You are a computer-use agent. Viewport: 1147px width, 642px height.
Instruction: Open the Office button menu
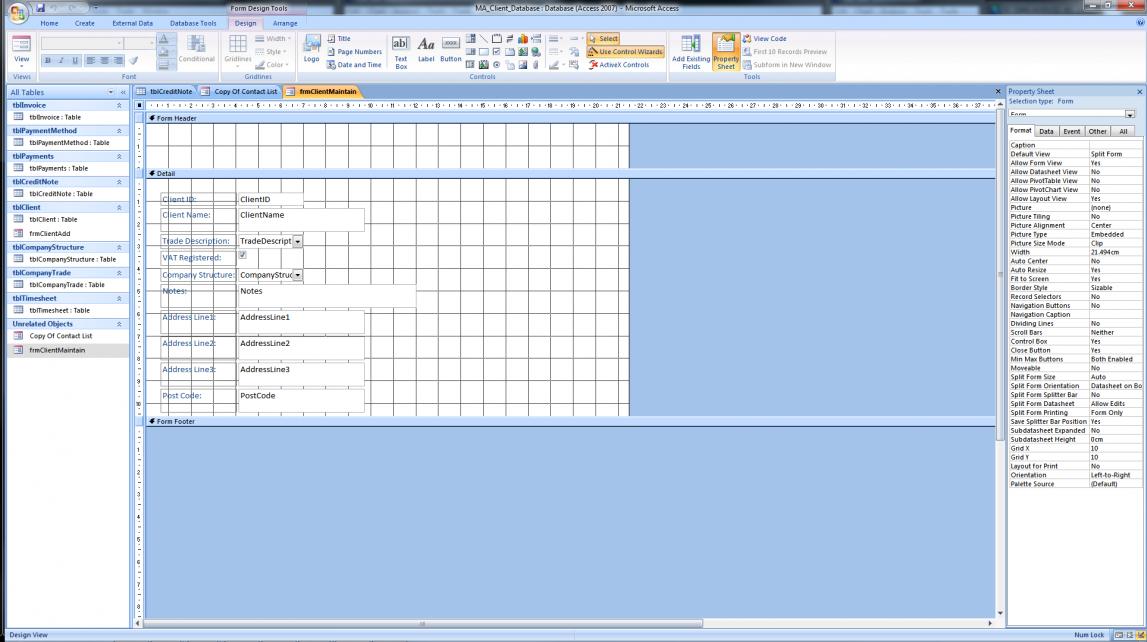(x=17, y=12)
